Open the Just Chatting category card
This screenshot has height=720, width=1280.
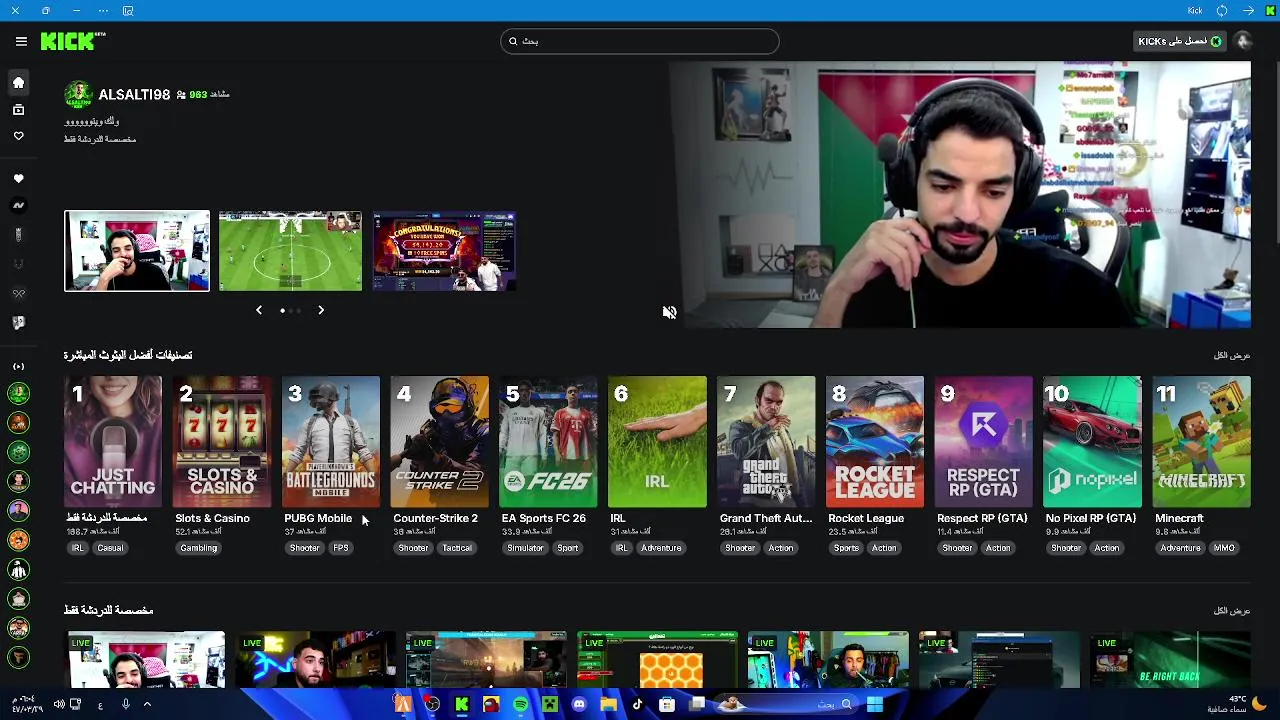click(113, 442)
